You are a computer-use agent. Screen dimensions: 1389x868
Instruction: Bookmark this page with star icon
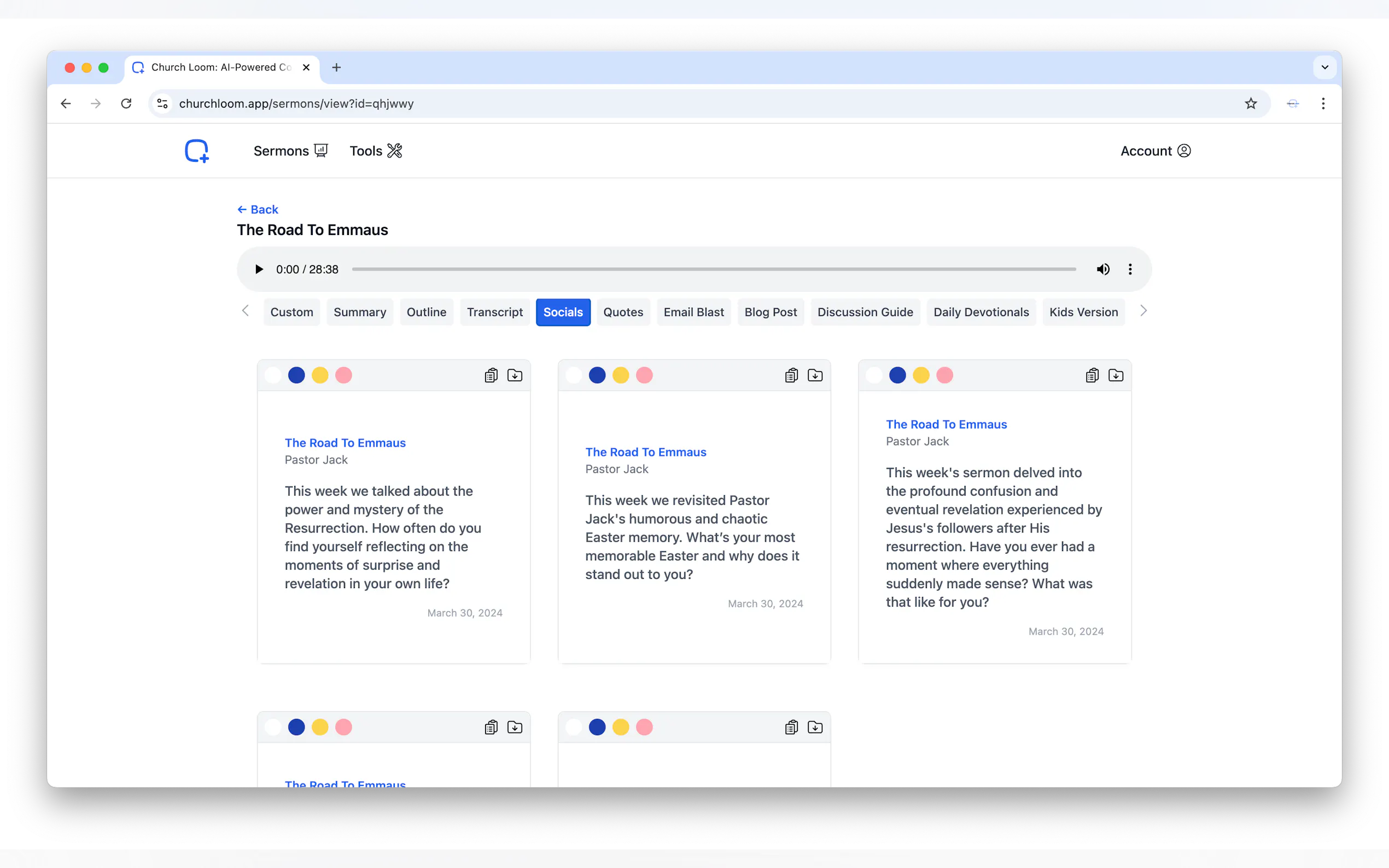1250,104
